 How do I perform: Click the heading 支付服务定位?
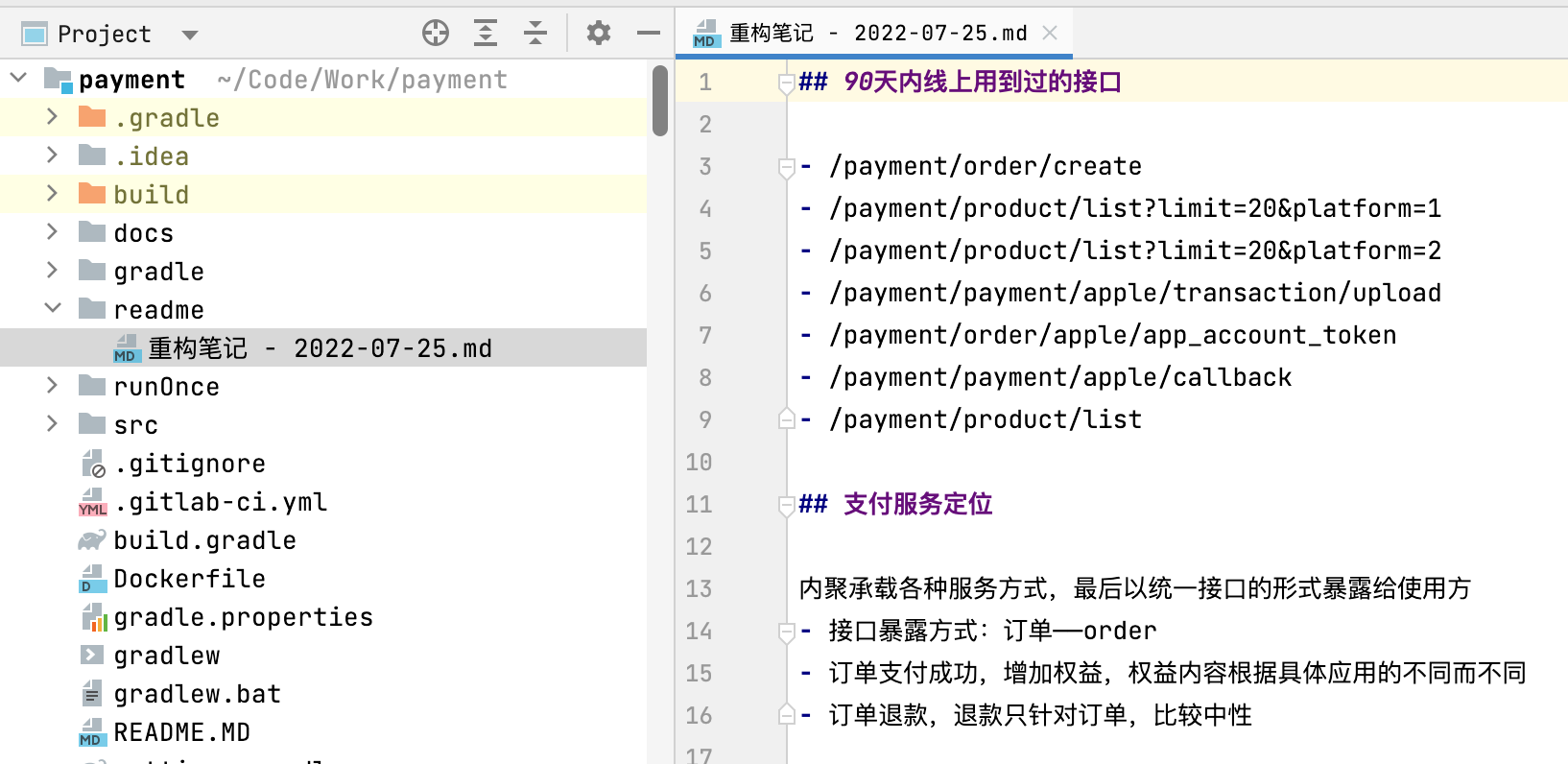point(917,504)
